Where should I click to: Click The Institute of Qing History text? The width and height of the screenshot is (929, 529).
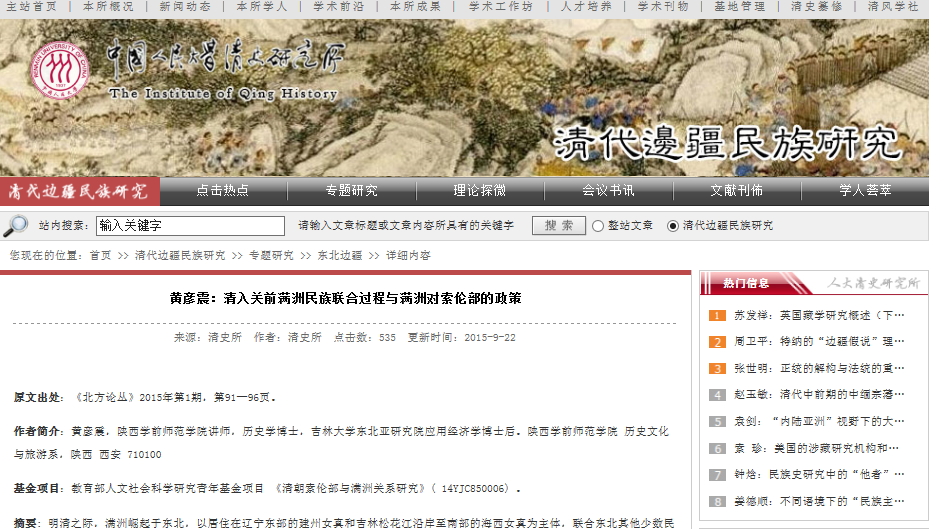coord(223,94)
